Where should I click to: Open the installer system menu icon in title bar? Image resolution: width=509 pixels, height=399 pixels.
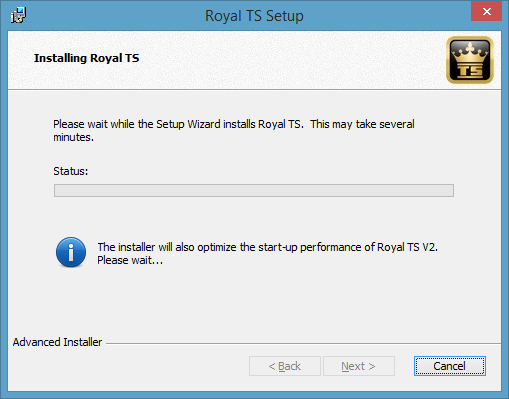[x=18, y=15]
